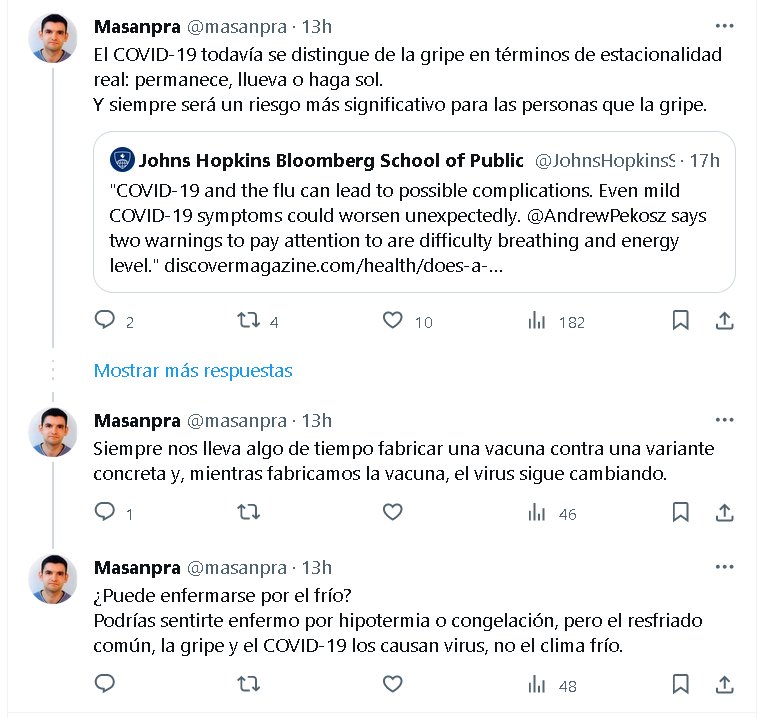Image resolution: width=760 pixels, height=718 pixels.
Task: View analytics of tweet with 182 views
Action: pos(537,321)
